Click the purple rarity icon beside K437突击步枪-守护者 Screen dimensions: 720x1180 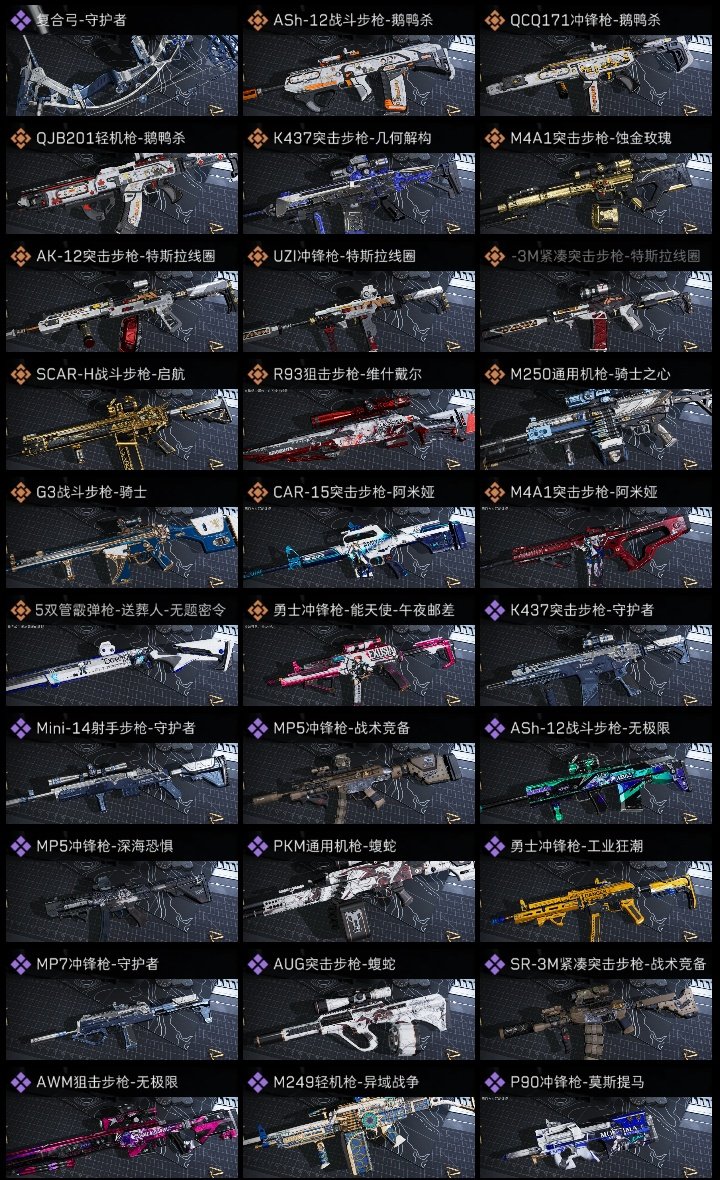(x=494, y=610)
